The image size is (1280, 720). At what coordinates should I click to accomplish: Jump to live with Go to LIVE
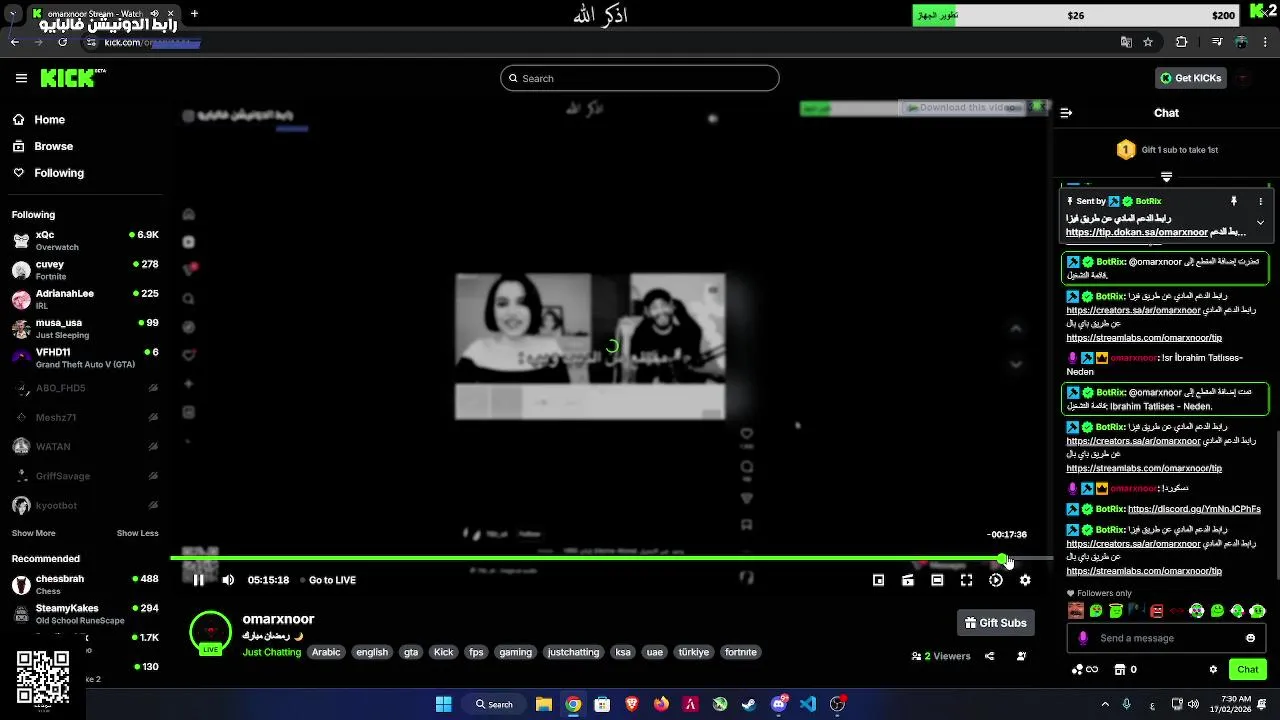(332, 580)
